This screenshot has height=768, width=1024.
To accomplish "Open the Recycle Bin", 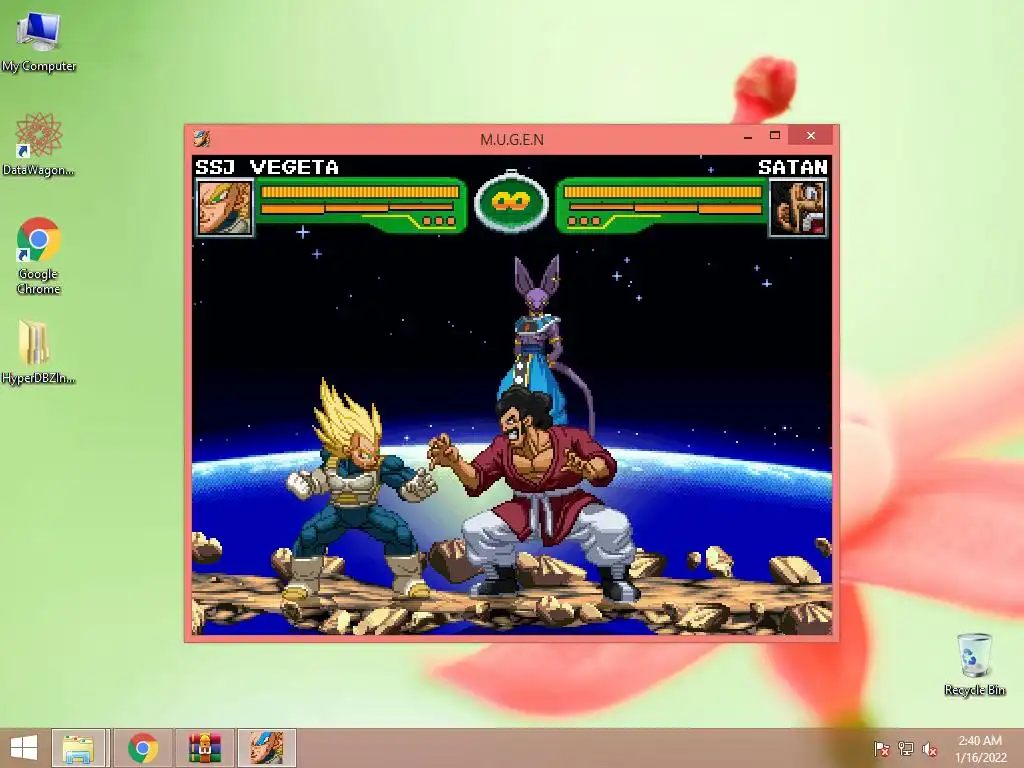I will (x=974, y=663).
